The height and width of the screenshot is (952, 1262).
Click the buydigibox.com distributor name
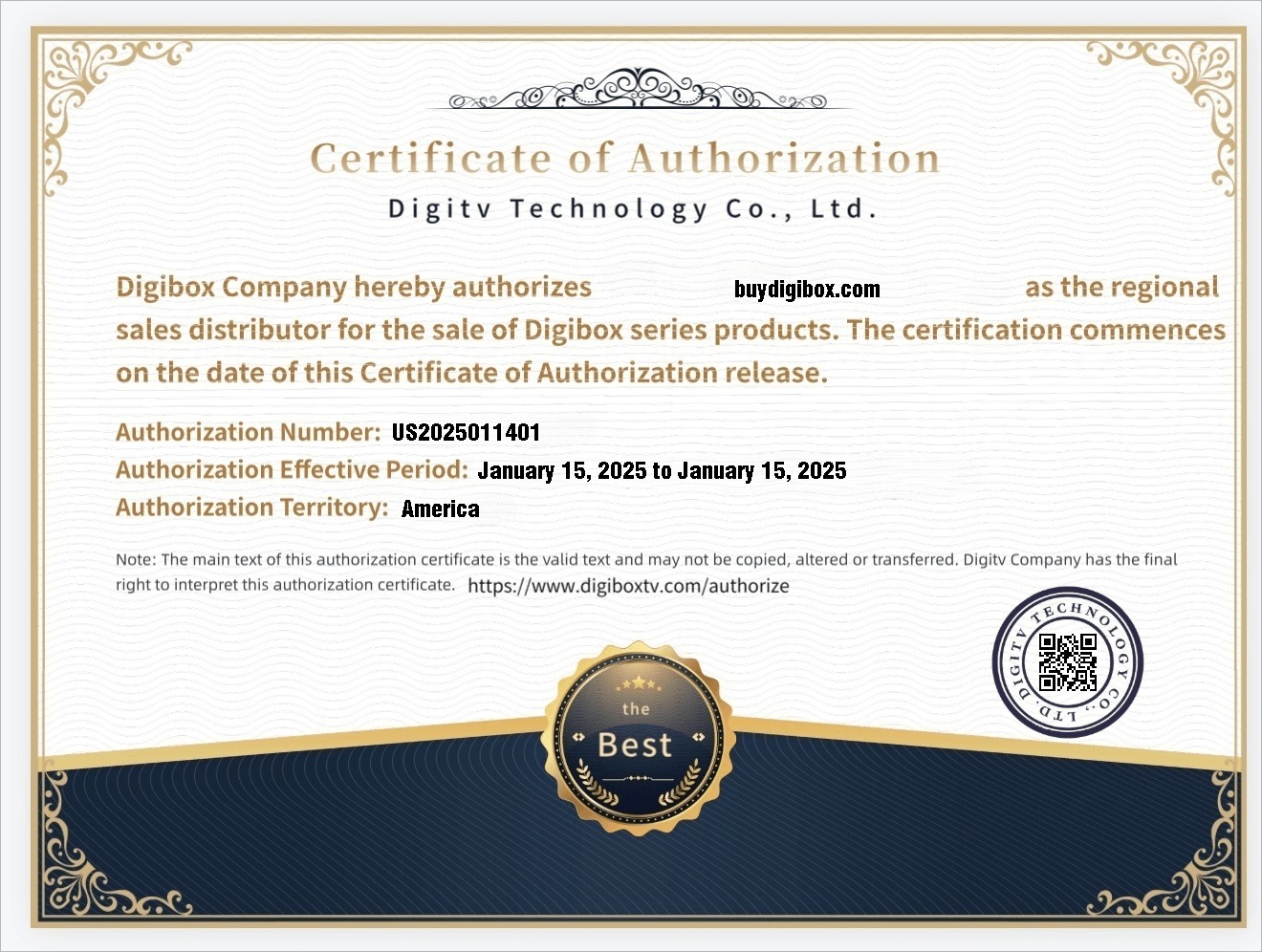point(807,289)
